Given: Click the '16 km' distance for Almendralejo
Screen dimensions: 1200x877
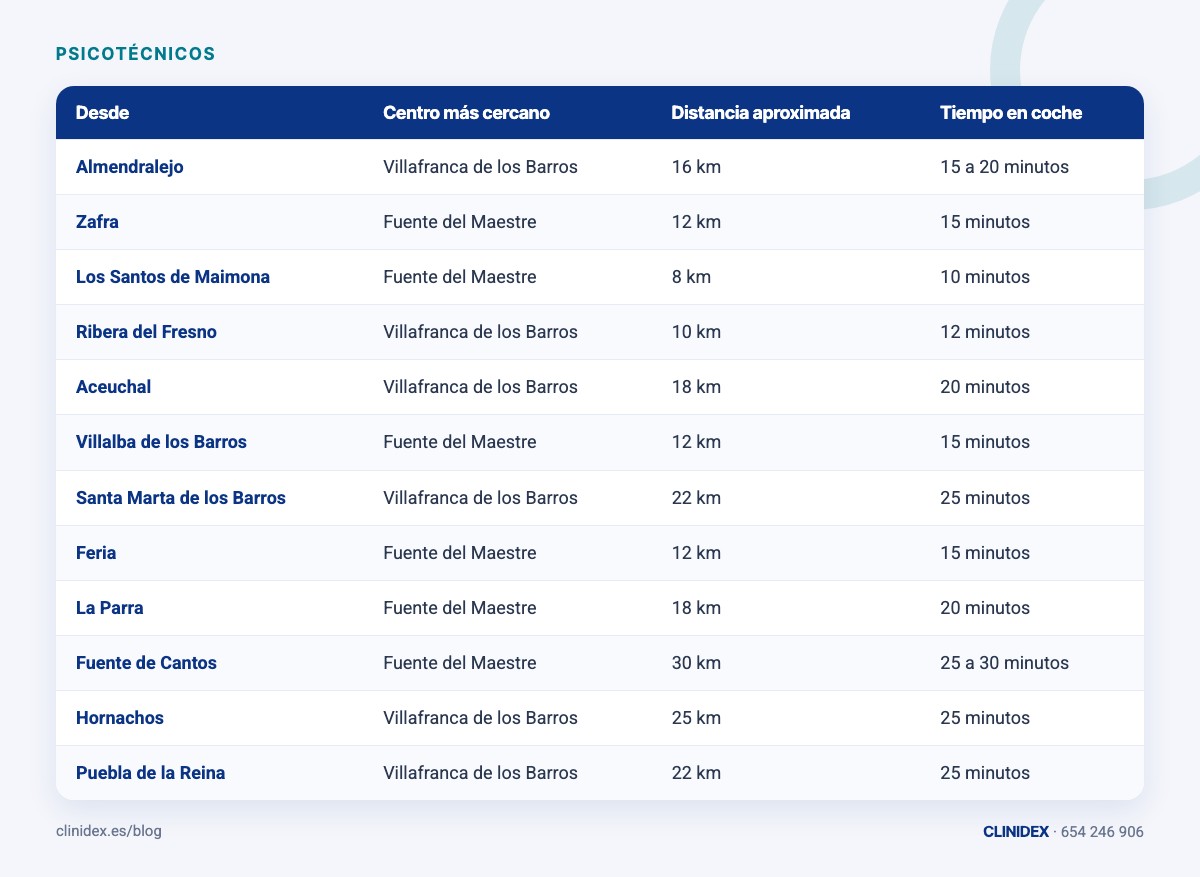Looking at the screenshot, I should pyautogui.click(x=696, y=167).
